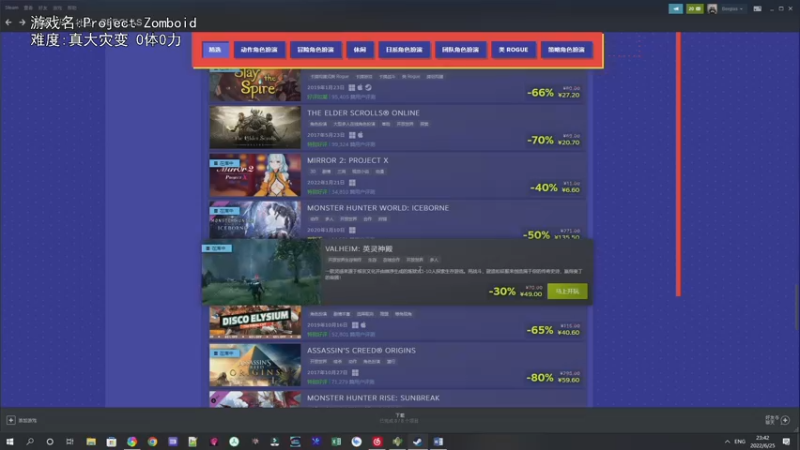Click the Windows platform icon on Mirror 2
Screen dimensions: 800x450
[352, 183]
